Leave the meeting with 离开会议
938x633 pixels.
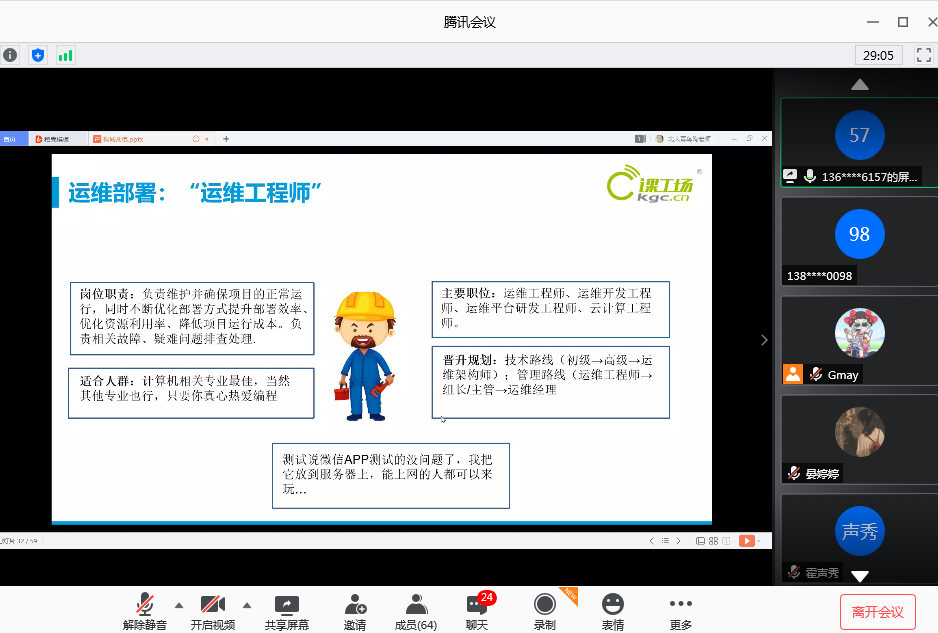point(877,612)
